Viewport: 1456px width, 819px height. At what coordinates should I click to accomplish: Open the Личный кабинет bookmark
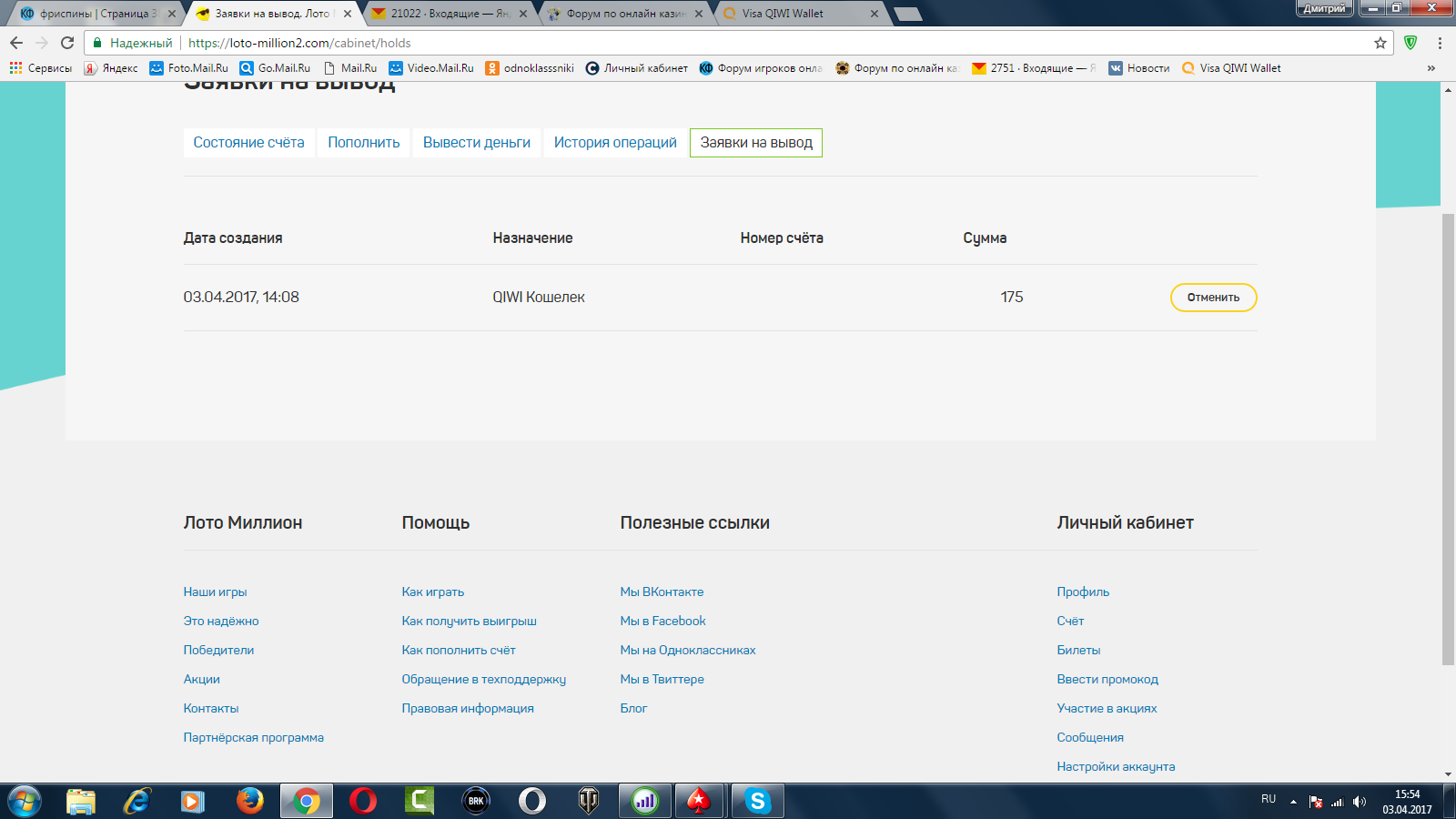(637, 68)
